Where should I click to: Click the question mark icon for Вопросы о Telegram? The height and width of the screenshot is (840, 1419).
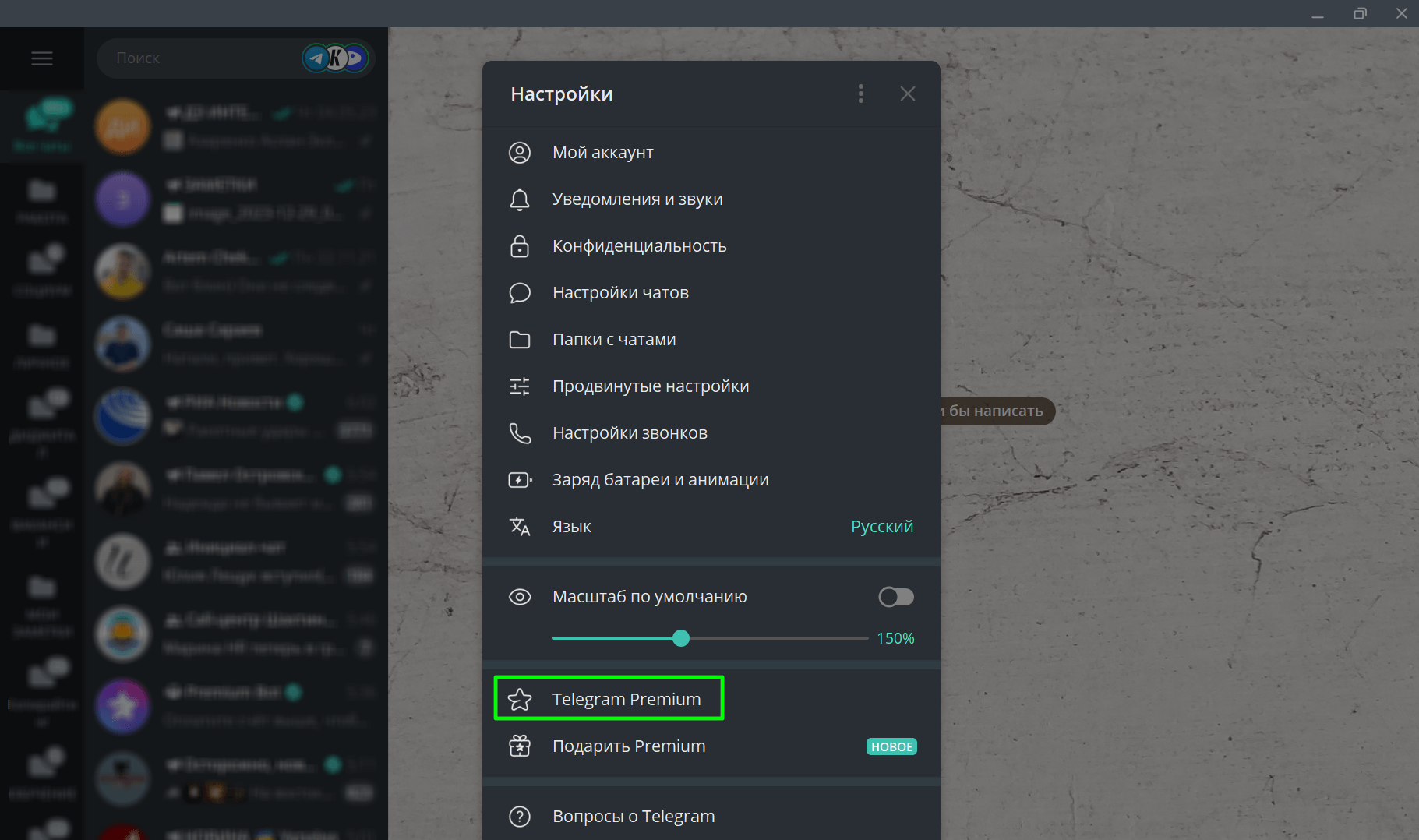[520, 817]
